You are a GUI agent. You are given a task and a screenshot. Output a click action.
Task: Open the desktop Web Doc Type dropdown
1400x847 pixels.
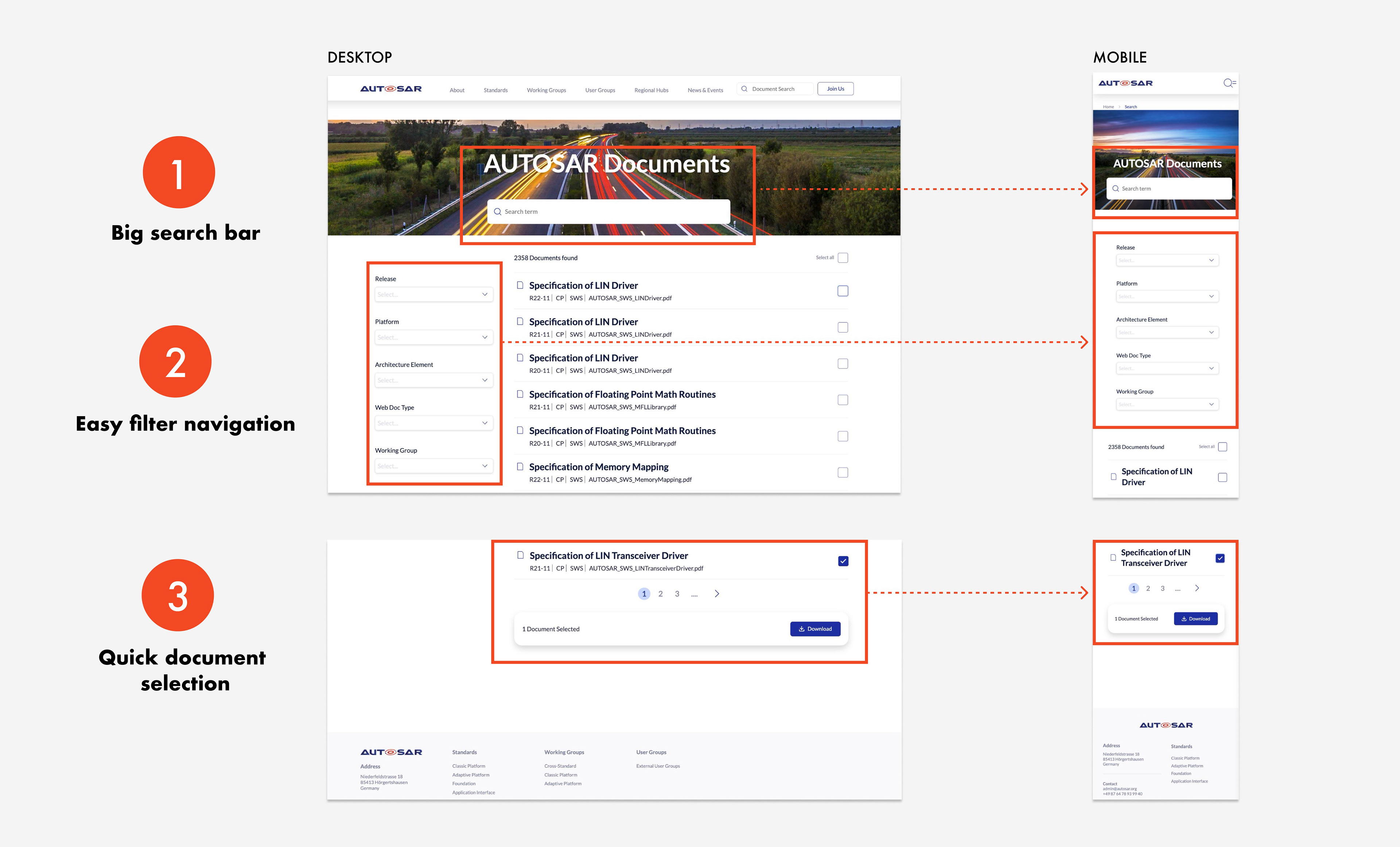click(x=433, y=423)
